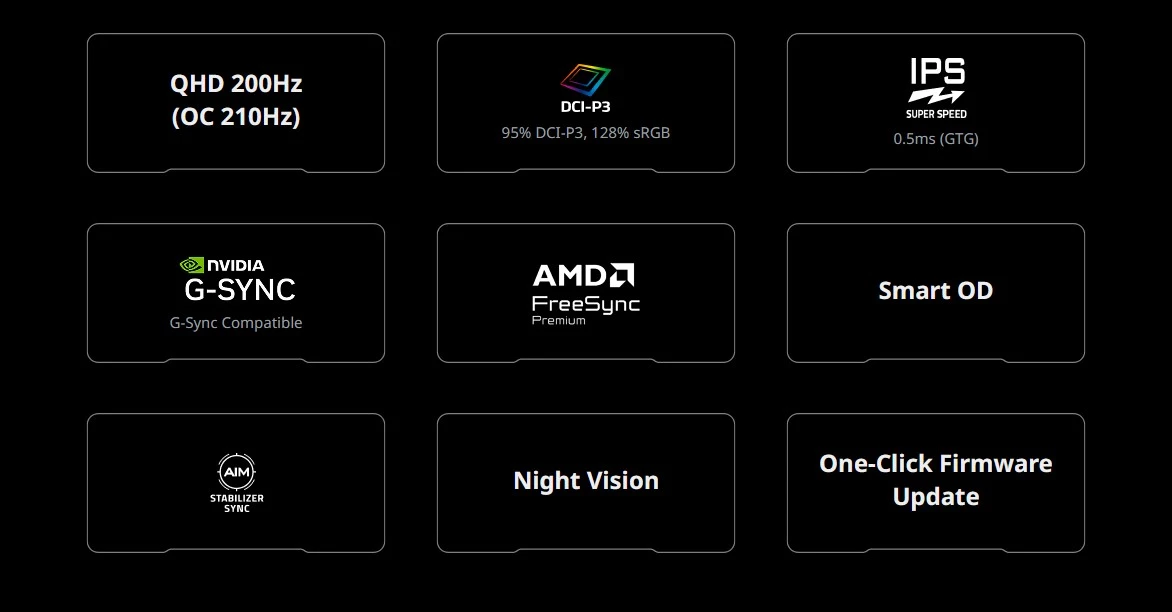This screenshot has width=1172, height=612.
Task: Click the large G-SYNC wordmark
Action: pos(240,290)
